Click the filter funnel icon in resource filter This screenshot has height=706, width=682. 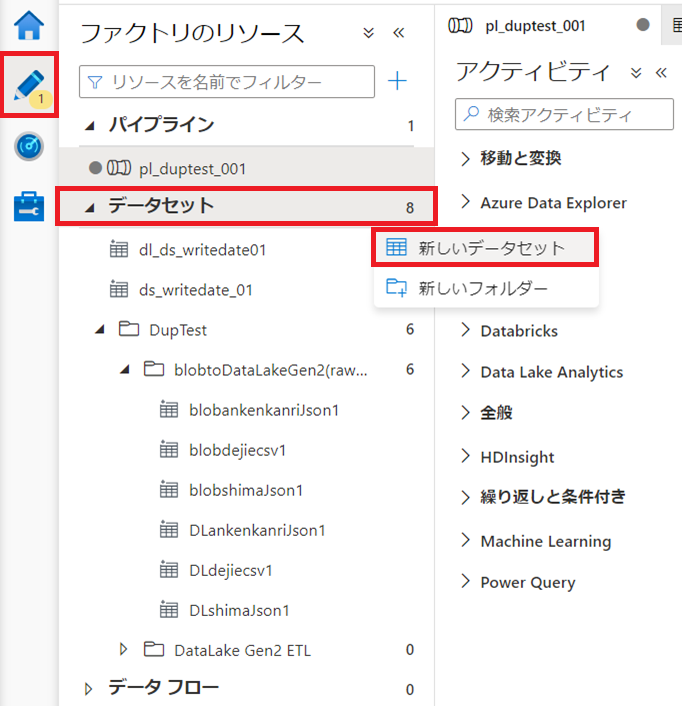tap(95, 82)
